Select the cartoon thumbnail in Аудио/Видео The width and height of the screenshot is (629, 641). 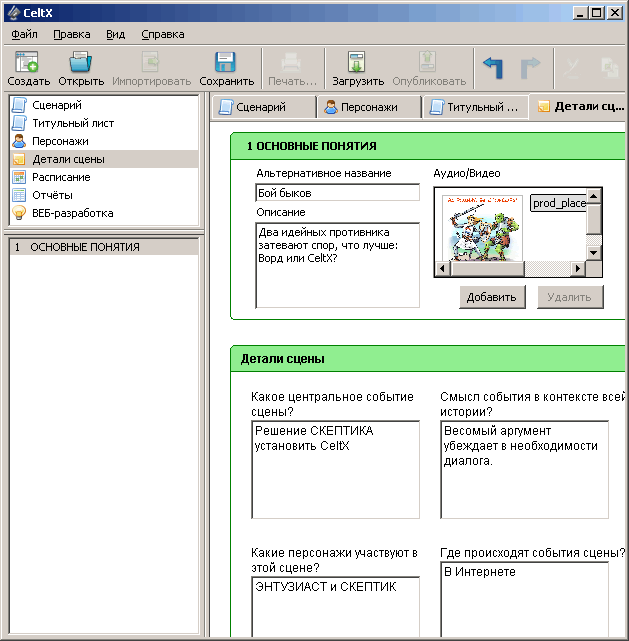482,228
